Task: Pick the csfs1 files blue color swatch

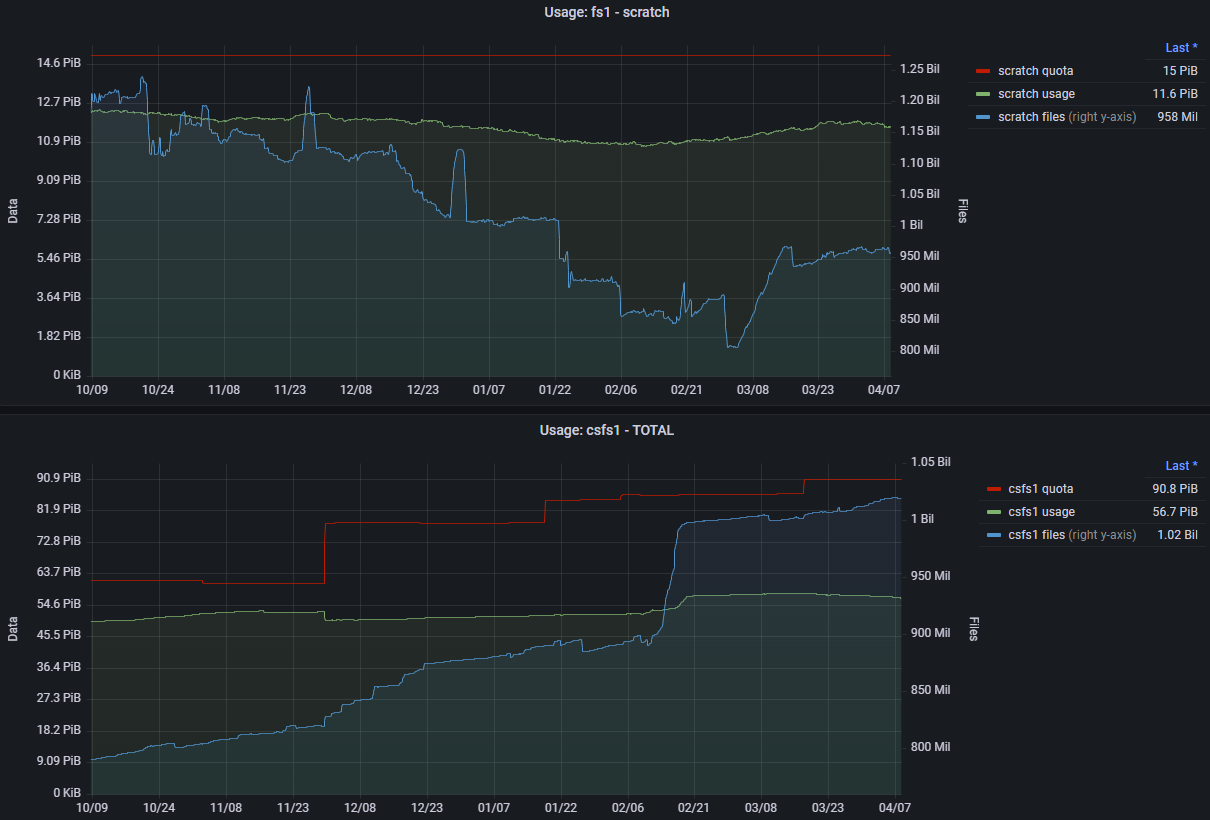Action: 993,535
